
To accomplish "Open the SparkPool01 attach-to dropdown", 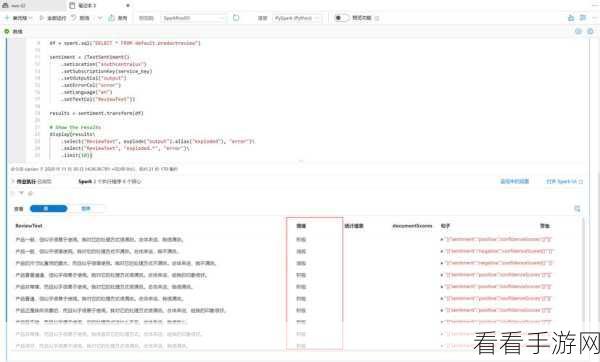I will (x=193, y=18).
